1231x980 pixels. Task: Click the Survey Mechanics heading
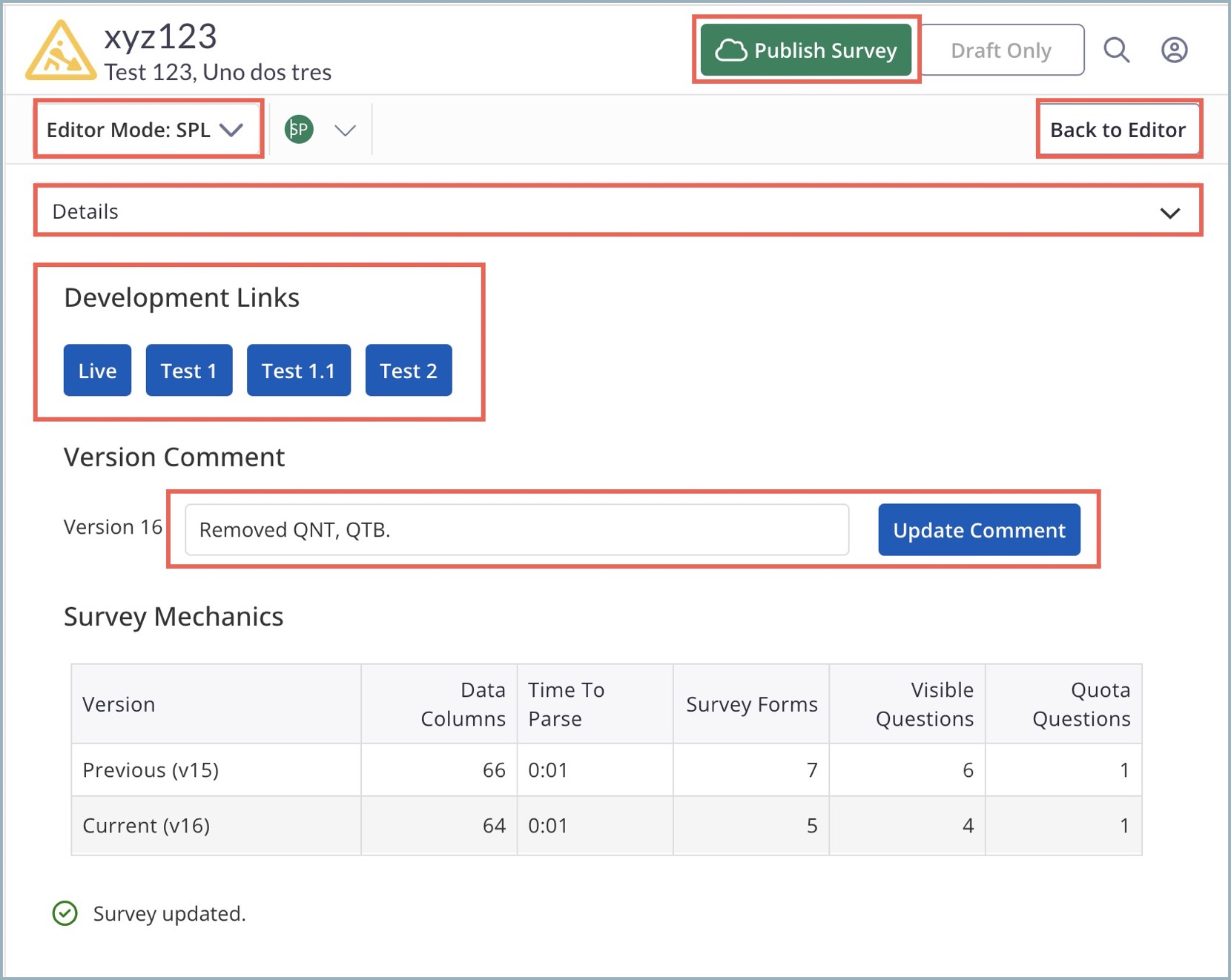pyautogui.click(x=174, y=617)
